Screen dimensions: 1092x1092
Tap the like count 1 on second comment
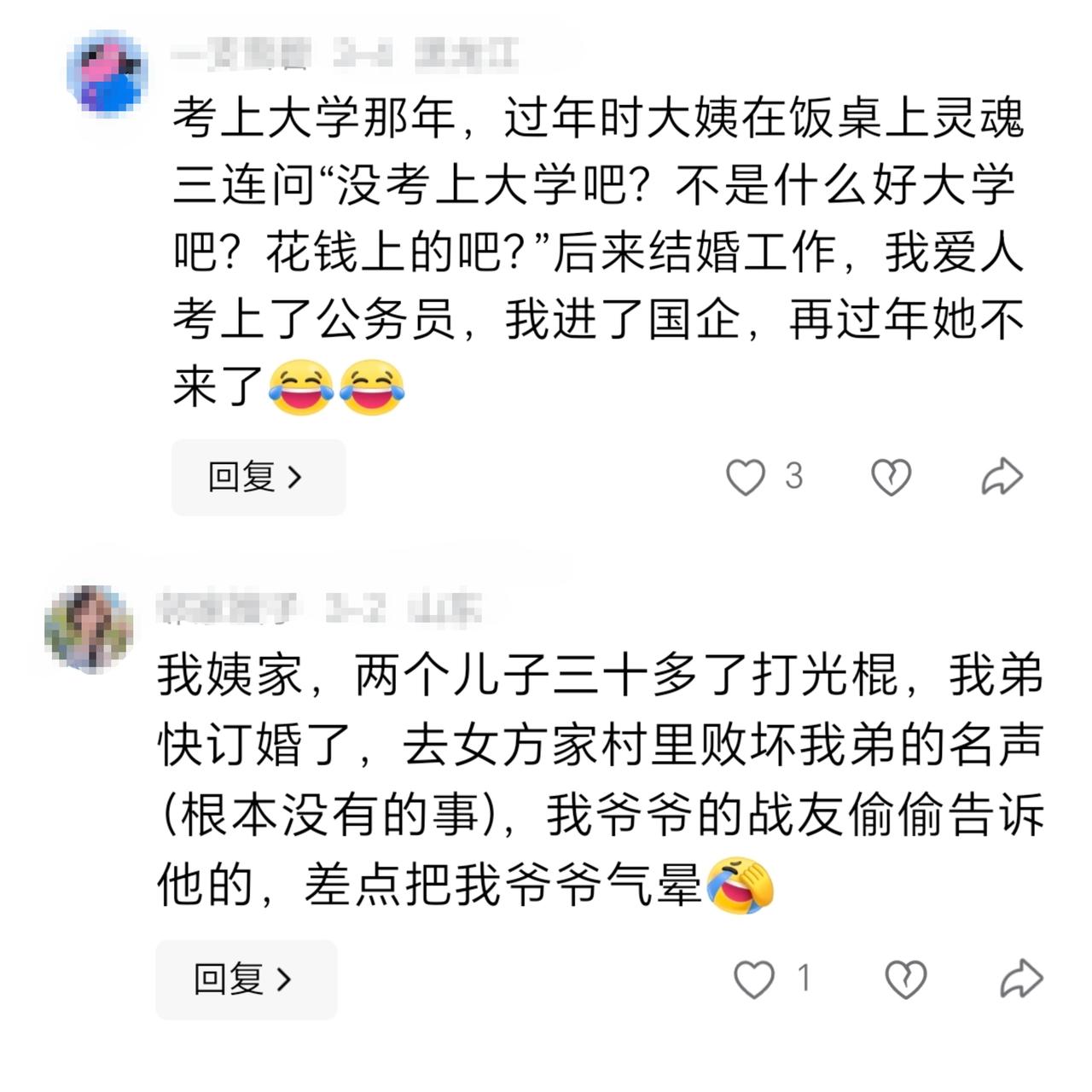coord(804,978)
